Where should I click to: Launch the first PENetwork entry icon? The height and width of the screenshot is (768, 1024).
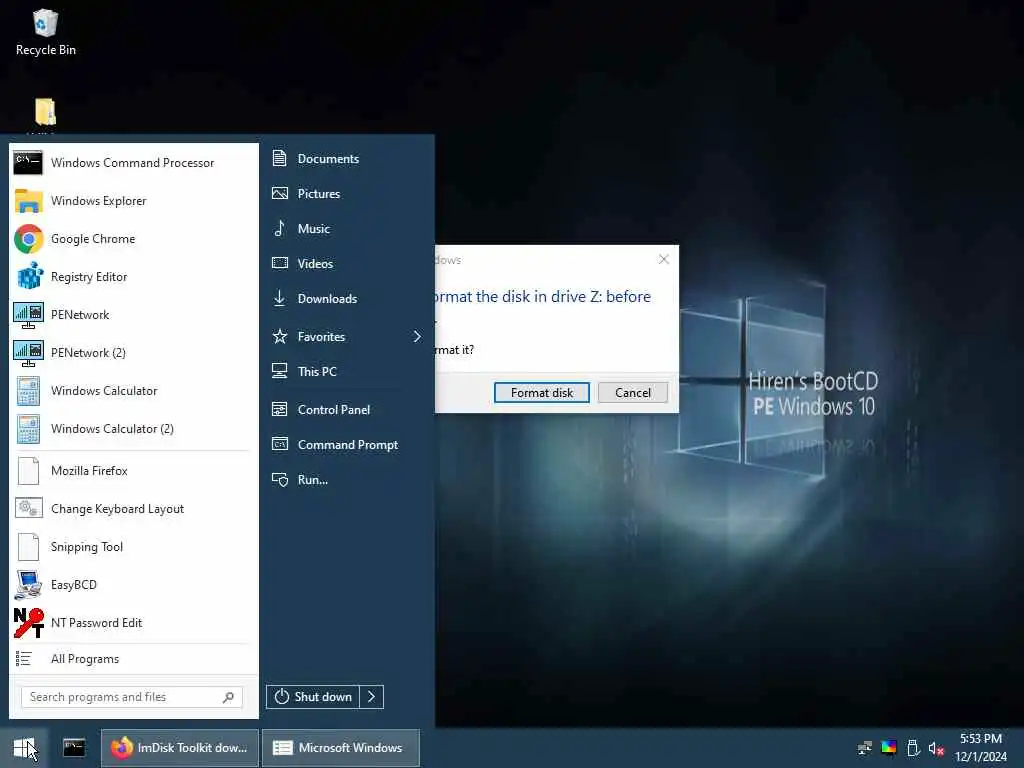click(x=28, y=315)
